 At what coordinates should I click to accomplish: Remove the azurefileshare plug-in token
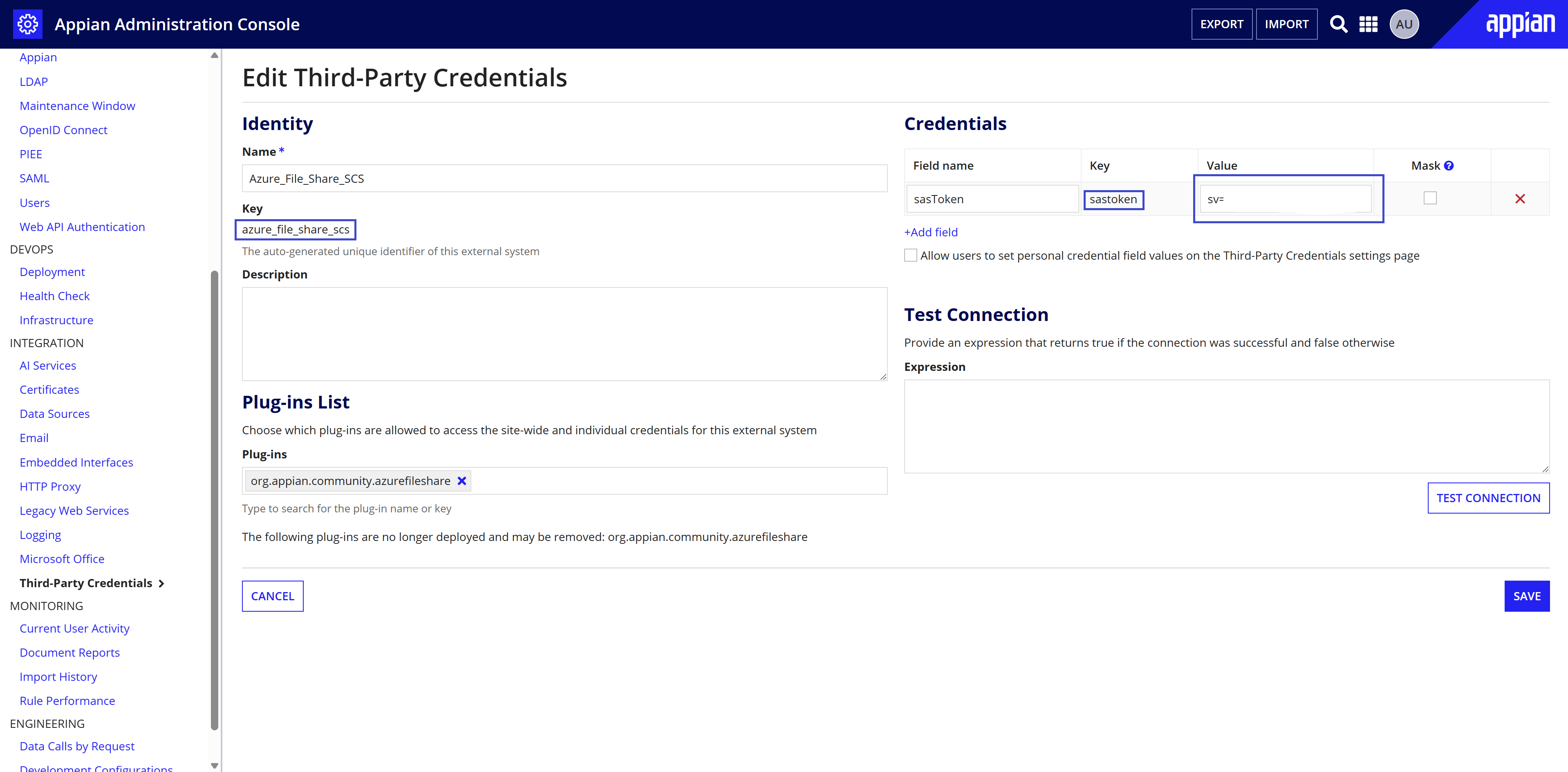[x=462, y=481]
